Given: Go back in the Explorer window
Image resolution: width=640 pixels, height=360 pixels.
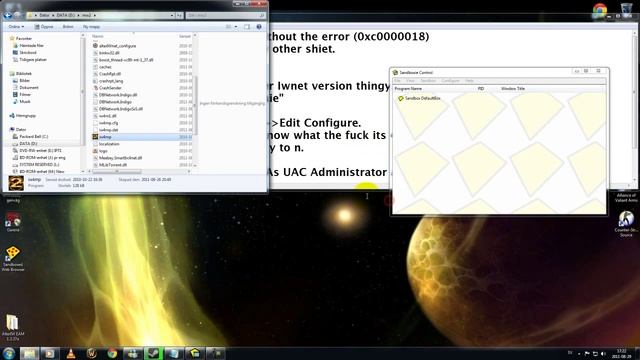Looking at the screenshot, I should 8,16.
